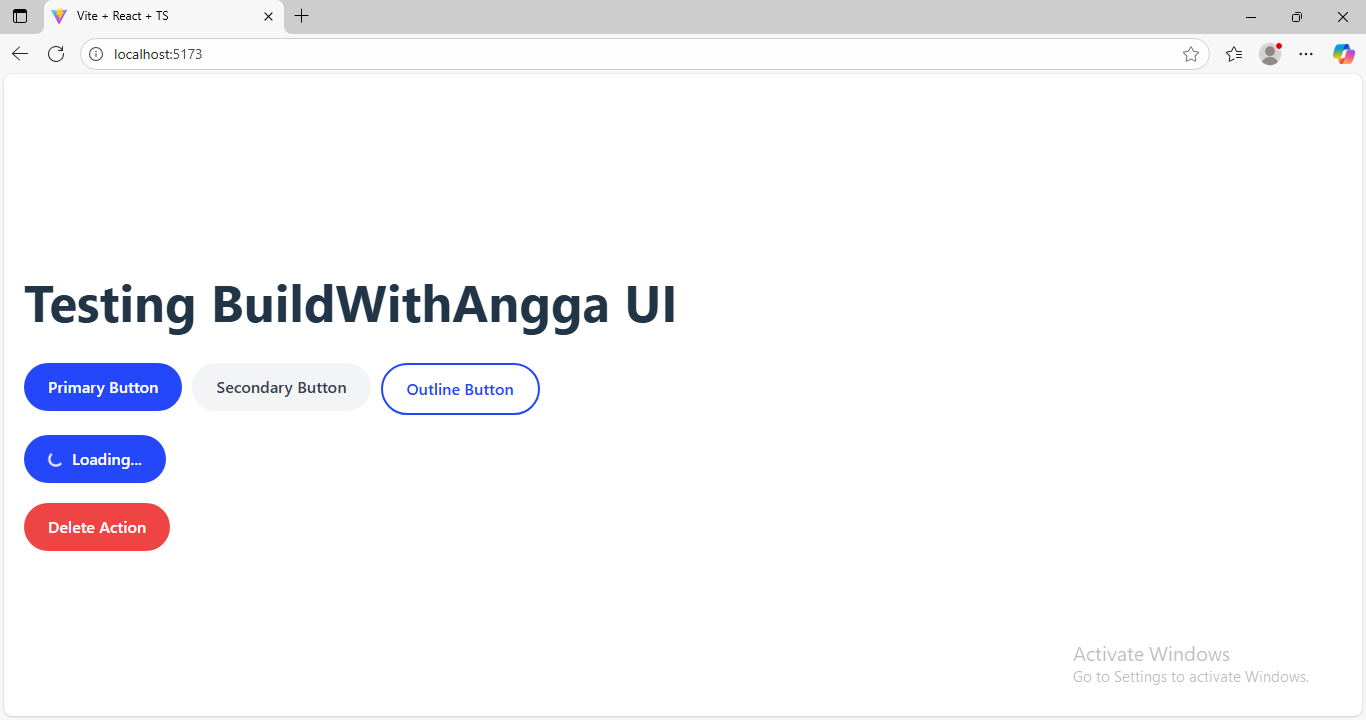Add this page to favorites star
The width and height of the screenshot is (1366, 720).
[x=1190, y=54]
